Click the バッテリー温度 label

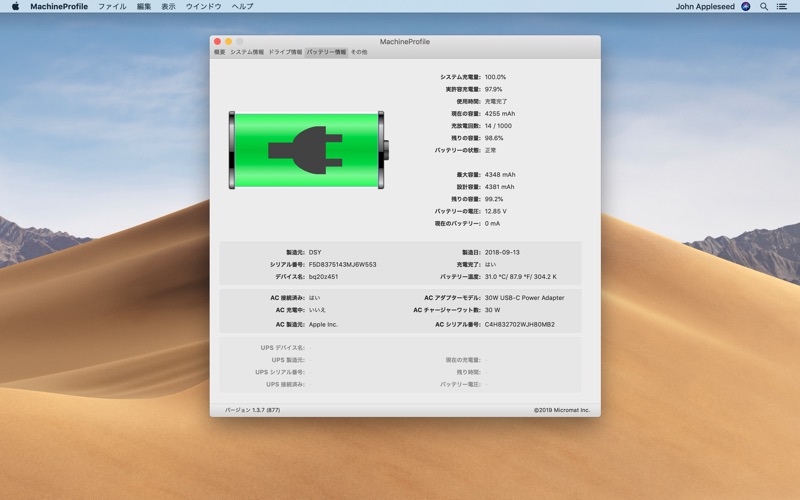460,277
